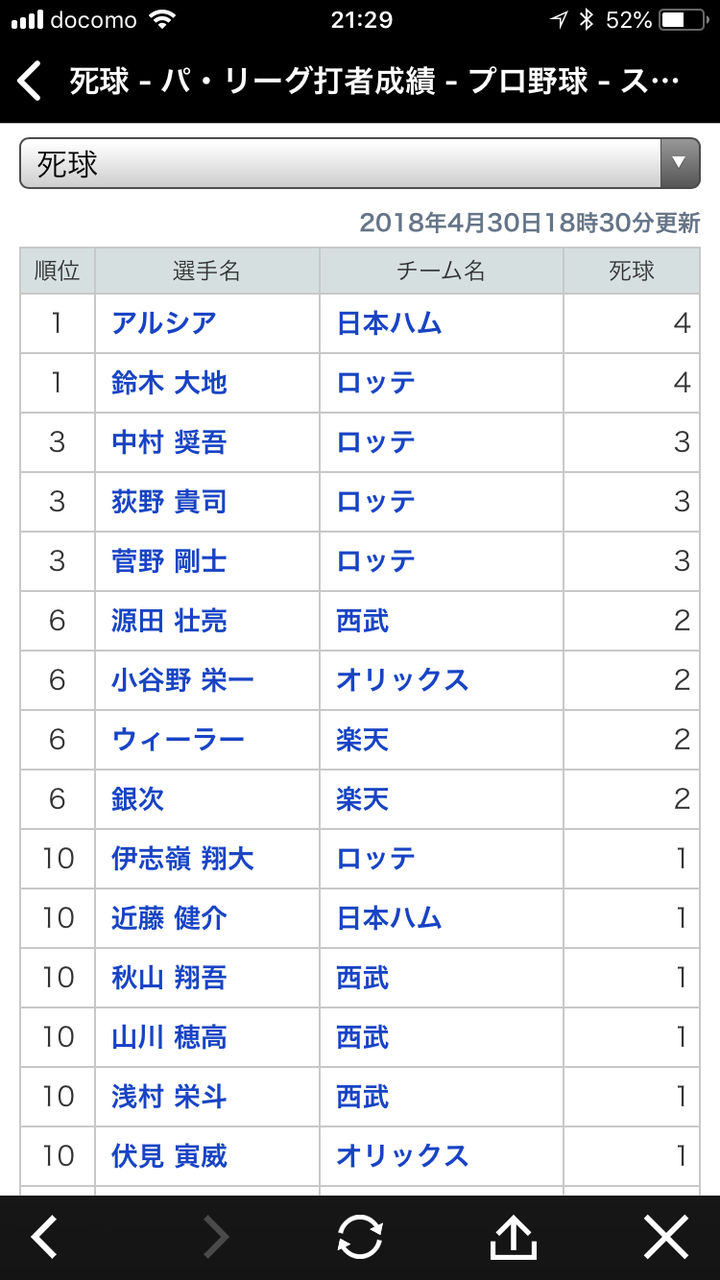The width and height of the screenshot is (720, 1280).
Task: Tap the 選手名 column header
Action: click(x=207, y=270)
